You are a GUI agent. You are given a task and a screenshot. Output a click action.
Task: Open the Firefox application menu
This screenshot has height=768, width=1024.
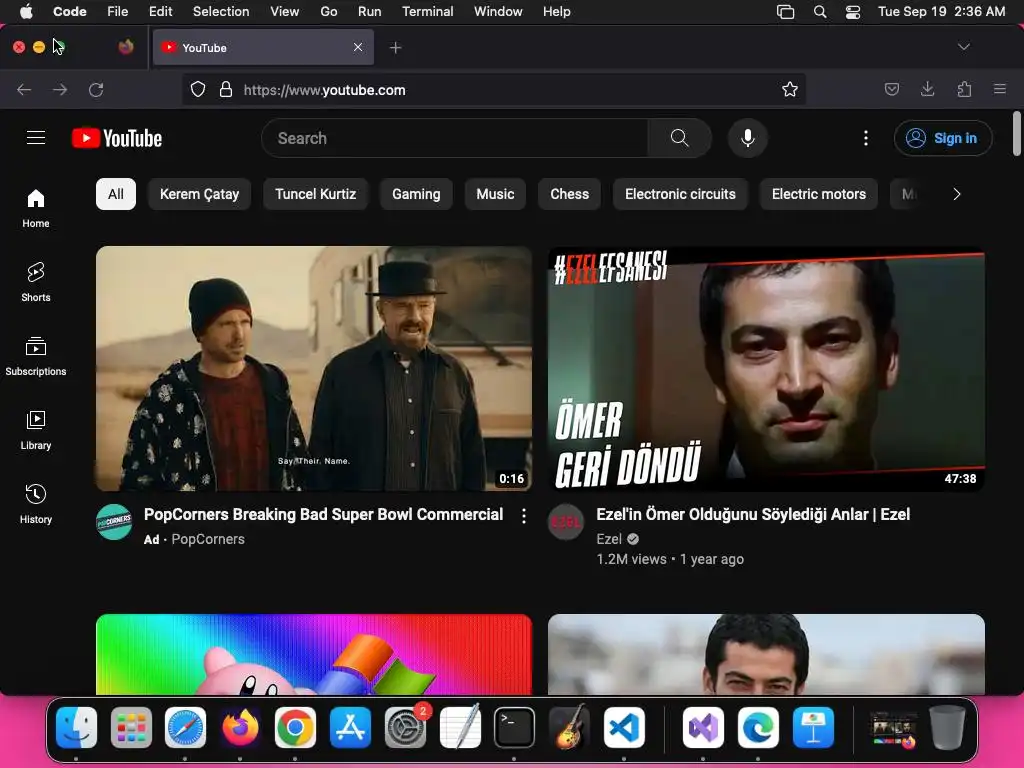point(1000,89)
